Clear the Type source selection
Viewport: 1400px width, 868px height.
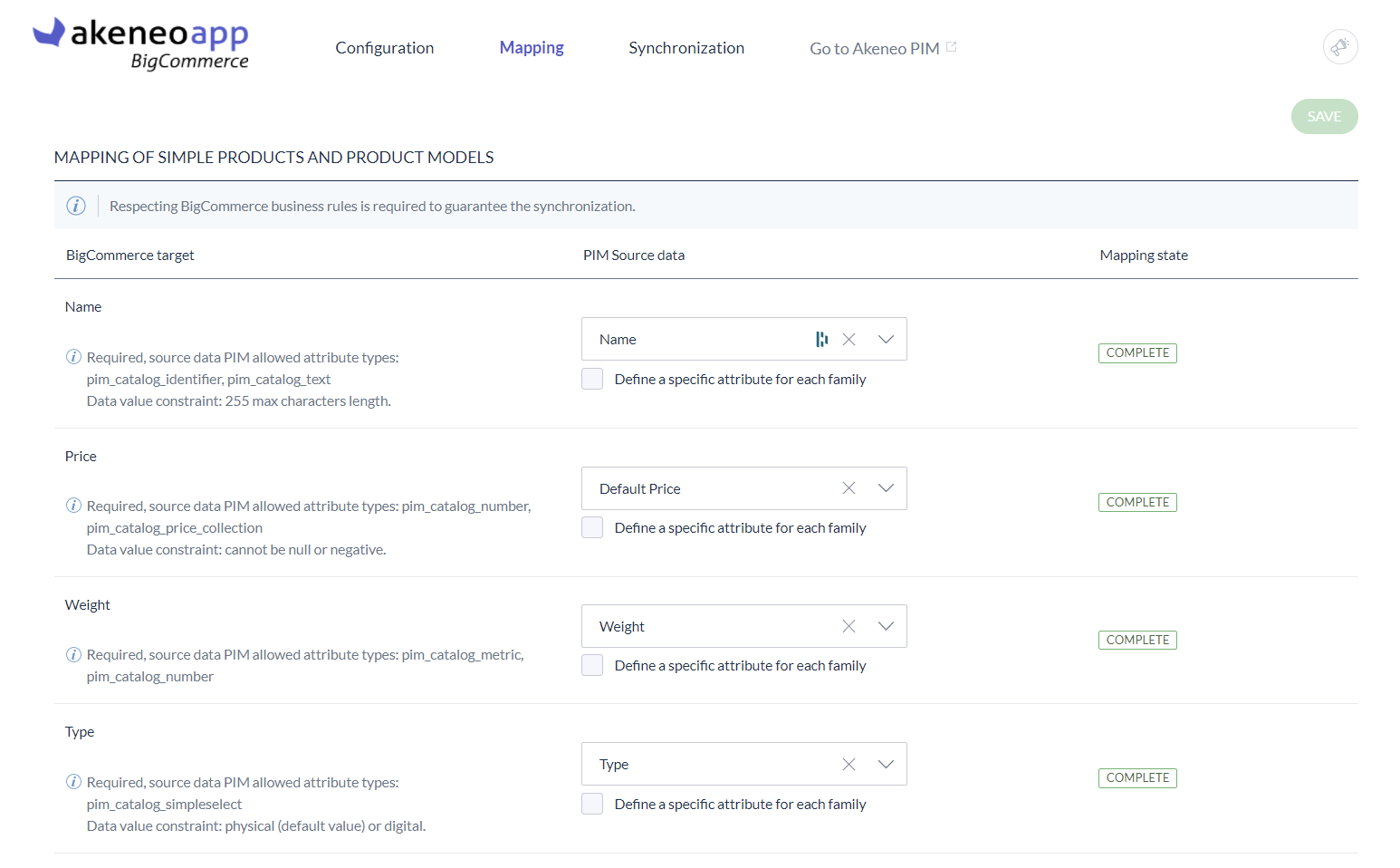849,764
